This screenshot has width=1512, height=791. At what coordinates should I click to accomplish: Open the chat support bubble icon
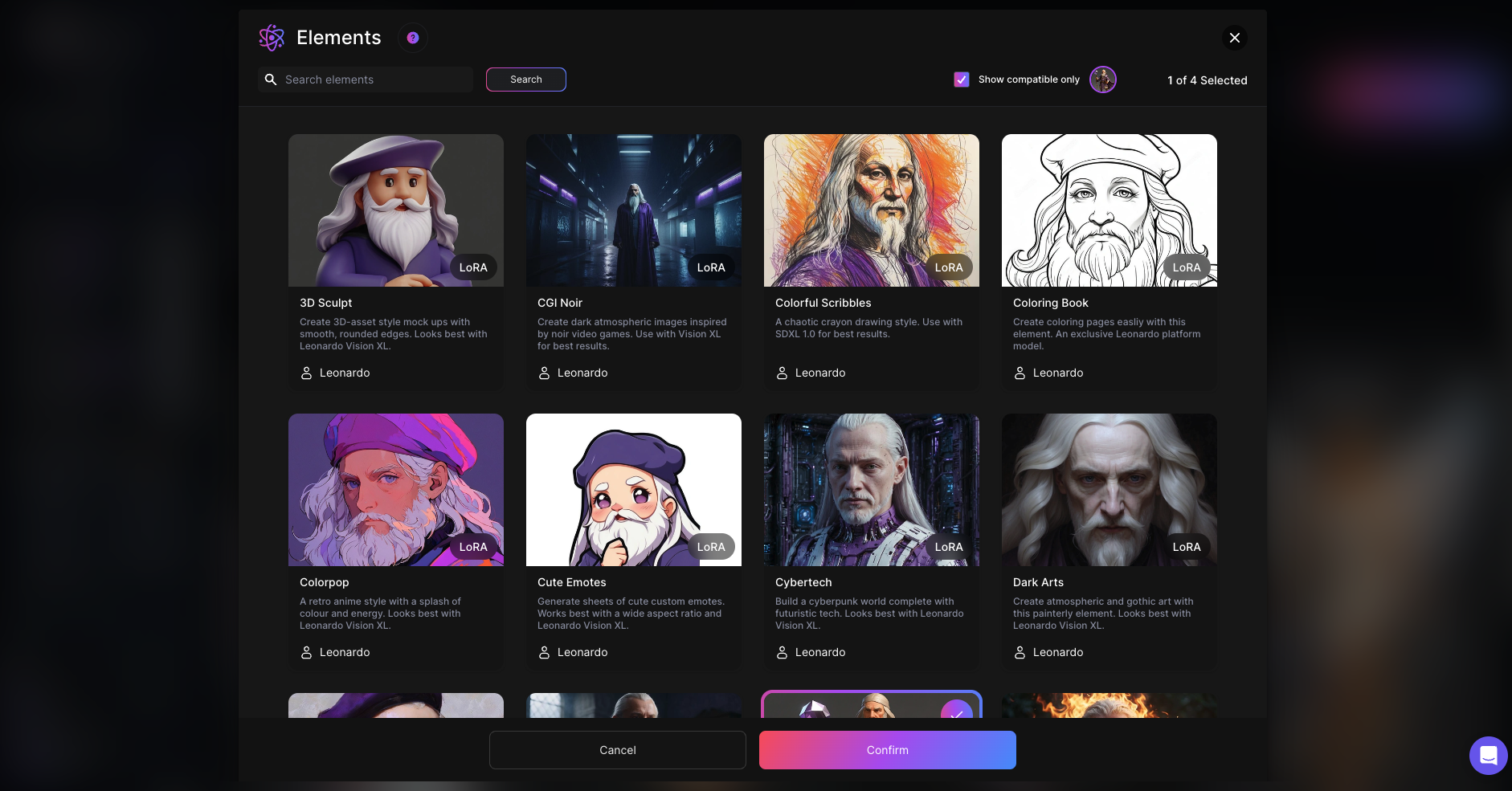(1488, 756)
